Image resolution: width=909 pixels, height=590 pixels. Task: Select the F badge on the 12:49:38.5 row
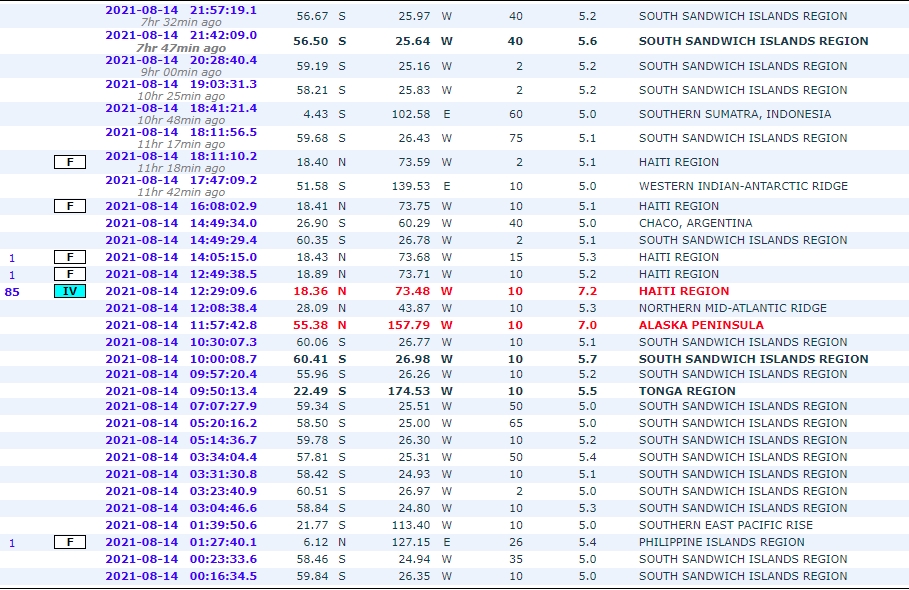pyautogui.click(x=70, y=274)
